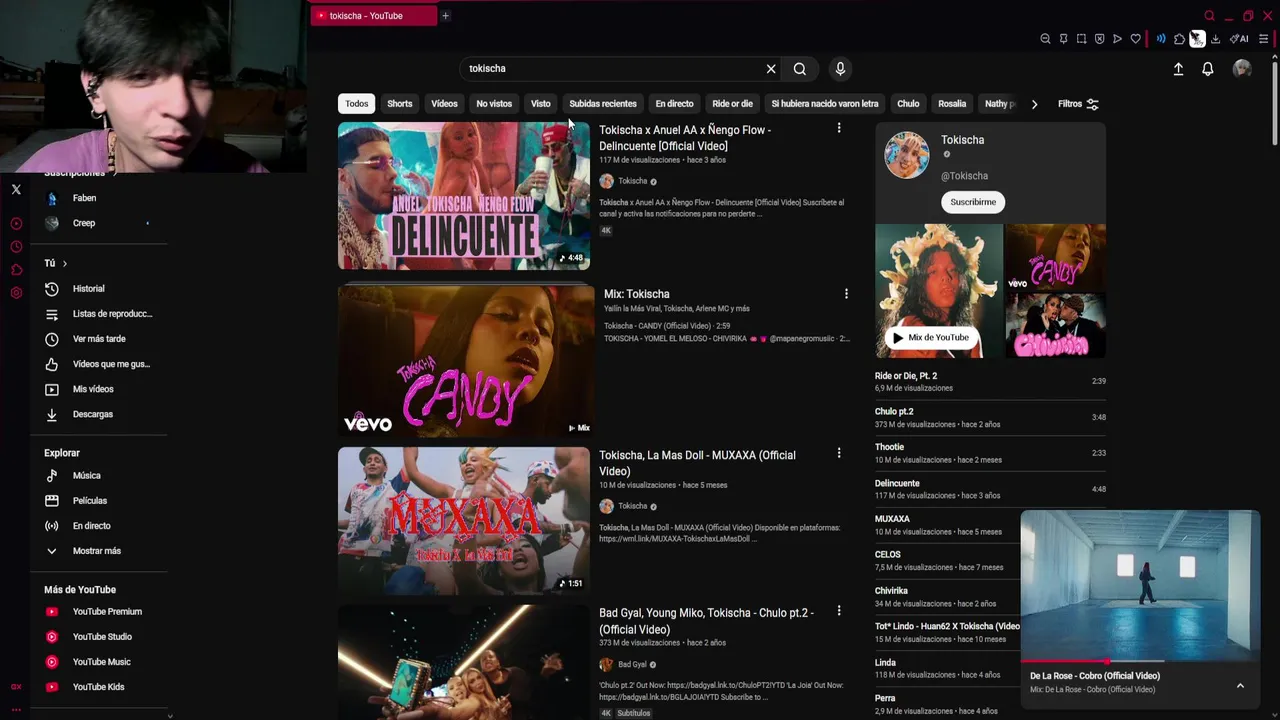Open the AI assistant icon in toolbar
The height and width of the screenshot is (720, 1280).
tap(1239, 39)
